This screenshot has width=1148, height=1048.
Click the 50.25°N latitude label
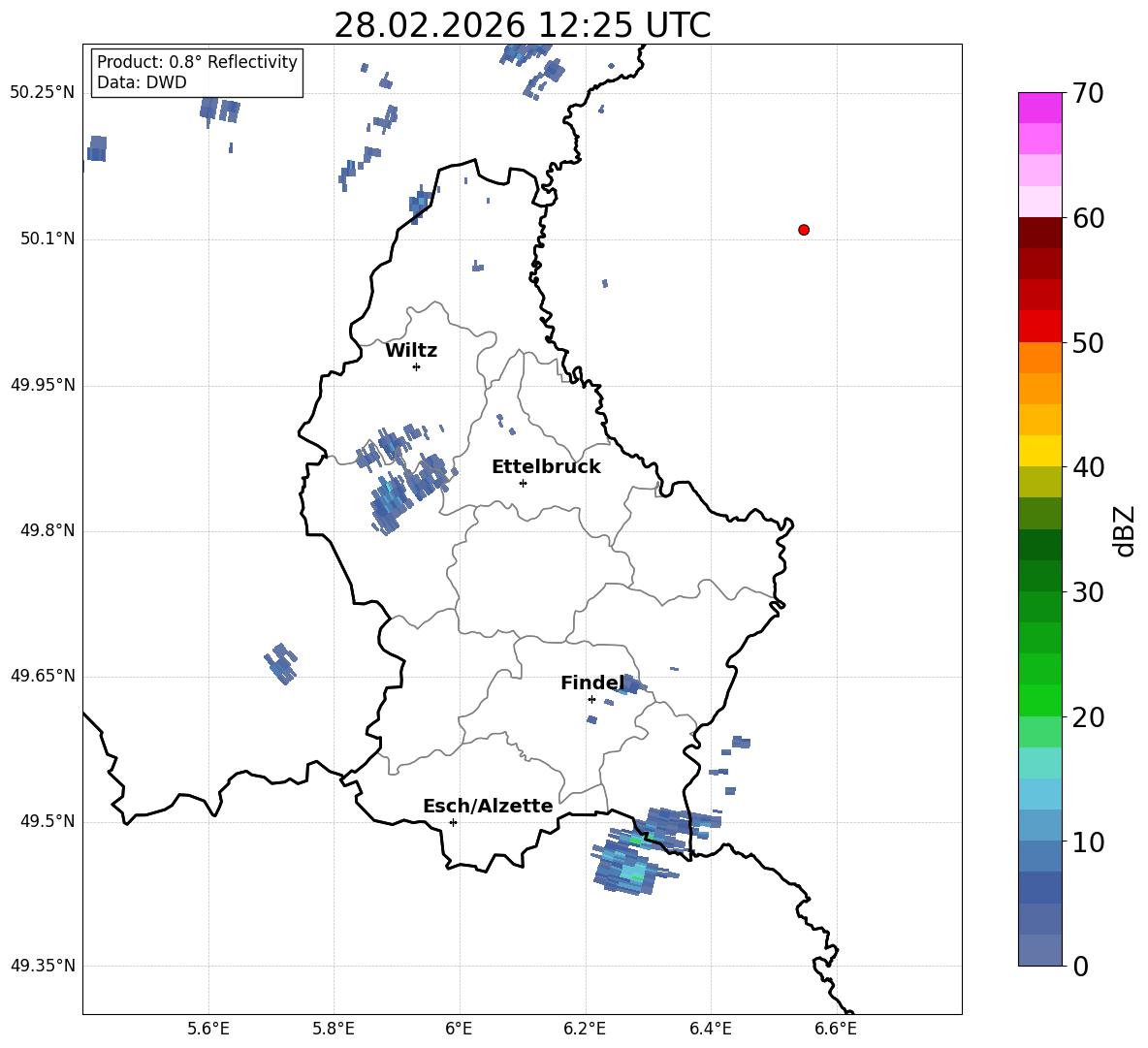click(x=43, y=93)
